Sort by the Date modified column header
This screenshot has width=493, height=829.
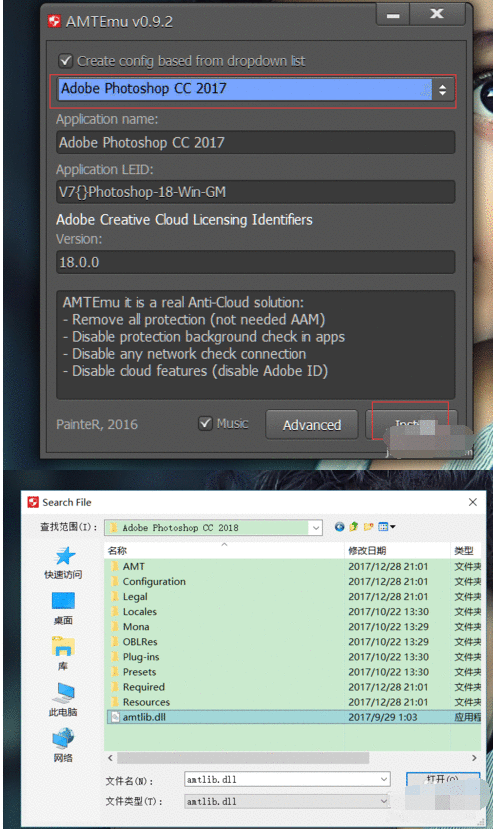[397, 550]
